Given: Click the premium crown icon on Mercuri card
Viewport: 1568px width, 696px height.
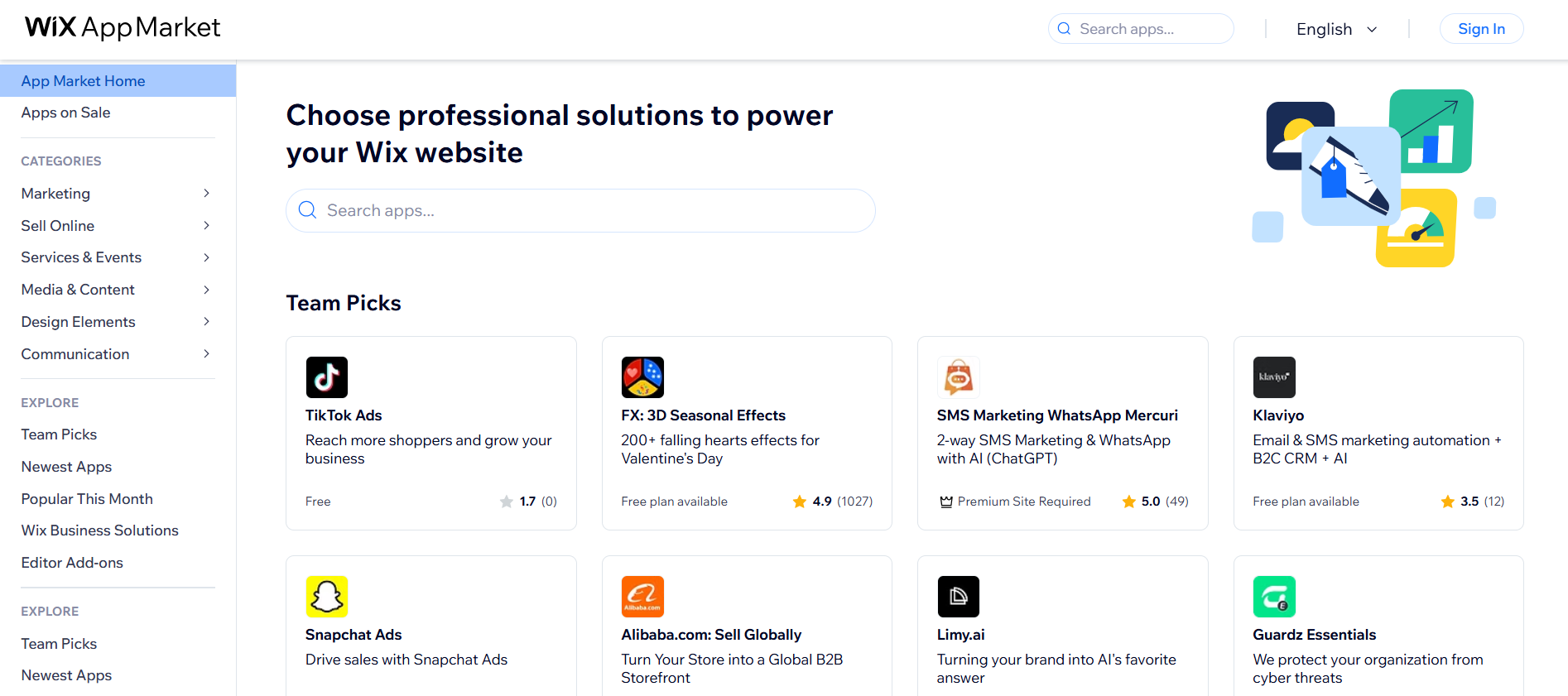Looking at the screenshot, I should click(x=946, y=502).
